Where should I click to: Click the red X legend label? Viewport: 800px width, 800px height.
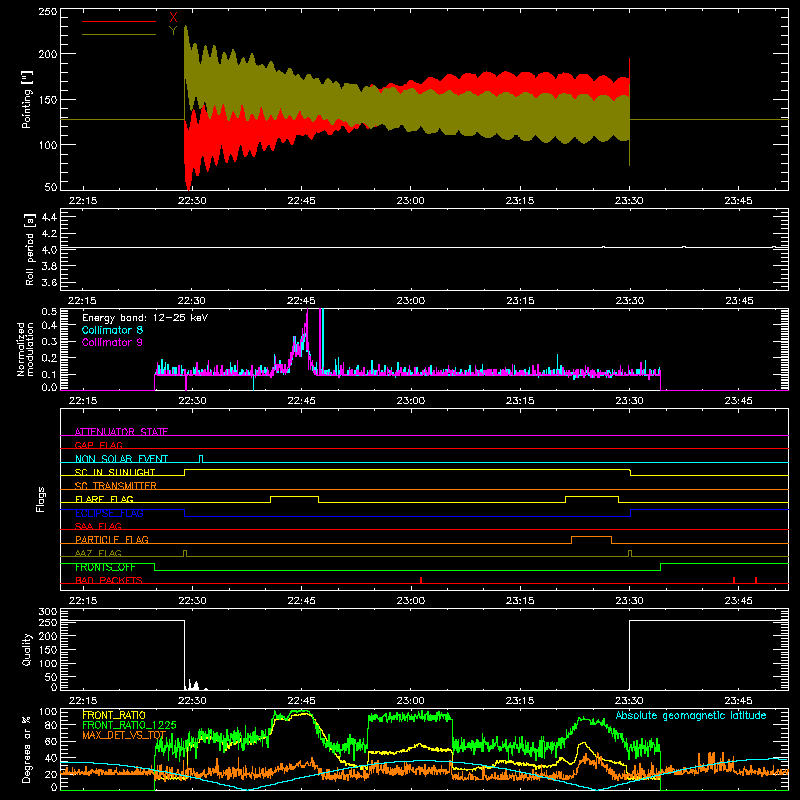click(173, 18)
